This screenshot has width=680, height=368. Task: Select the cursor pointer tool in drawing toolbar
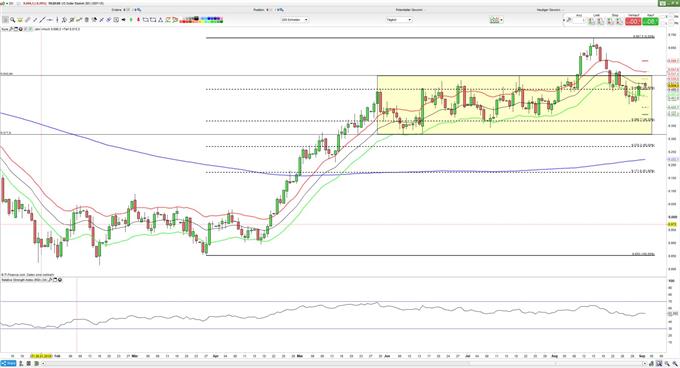click(5, 20)
